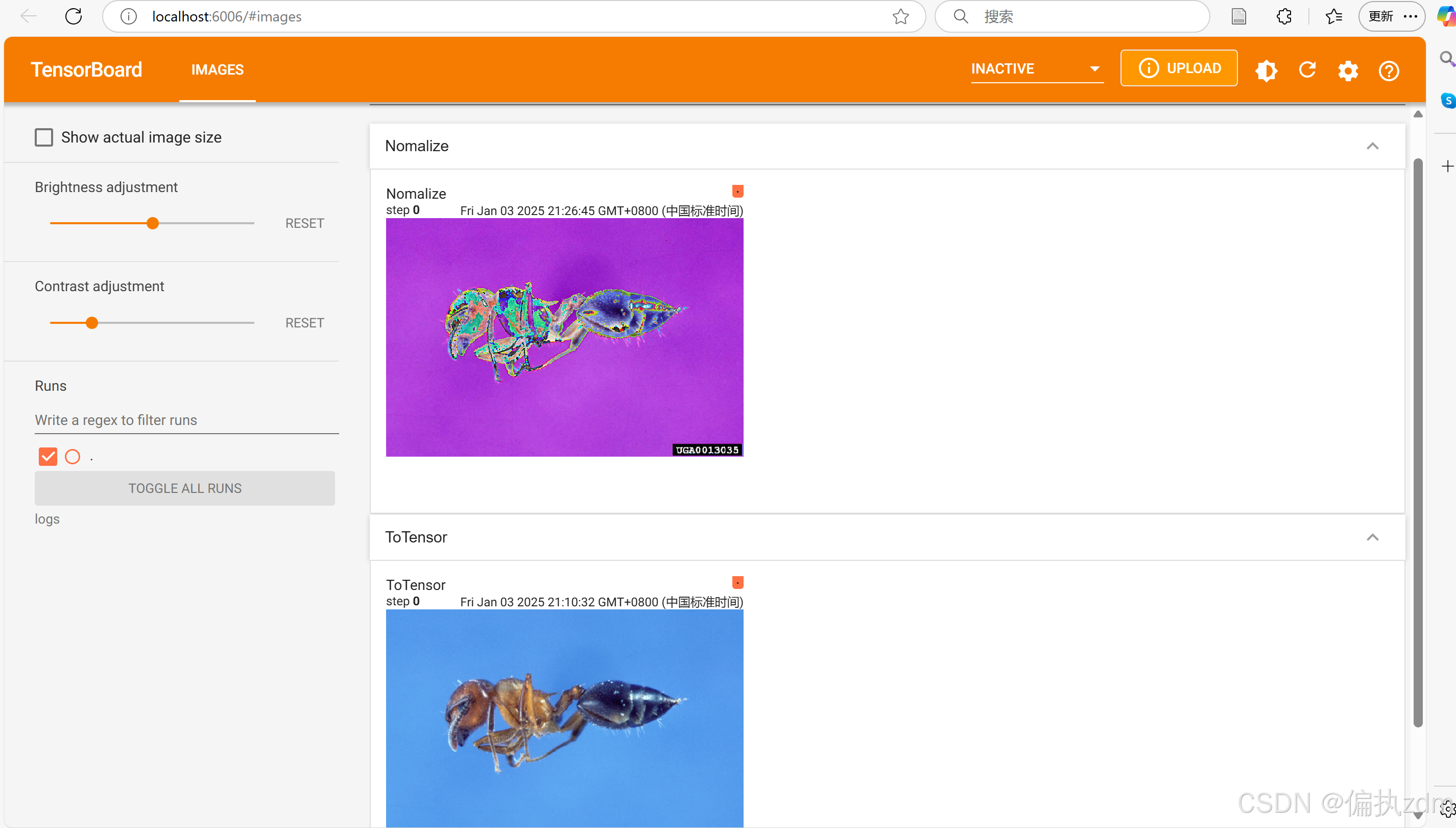Refresh the browser page
The width and height of the screenshot is (1456, 828).
click(74, 16)
